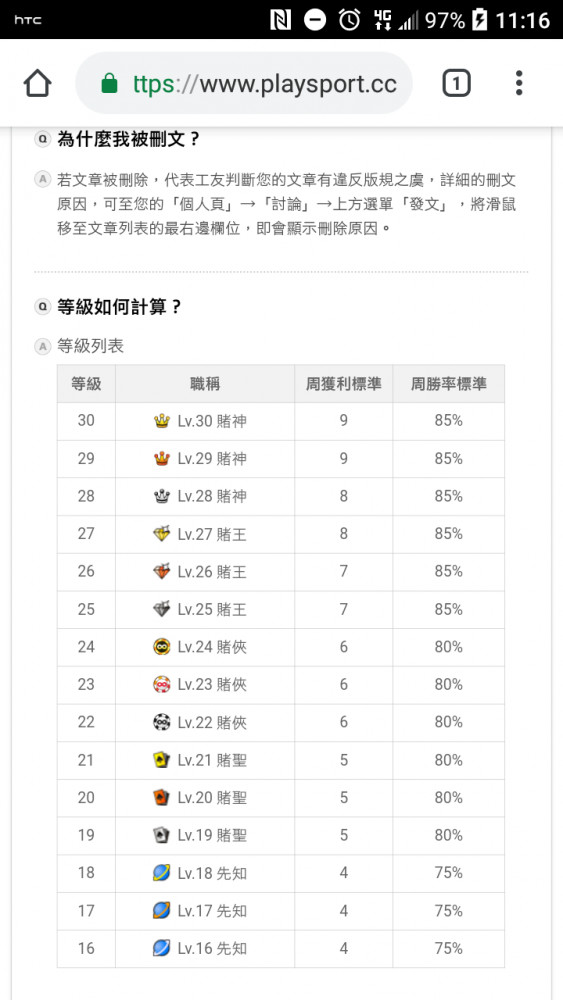Click the orange crown Lv.29 icon

click(162, 459)
